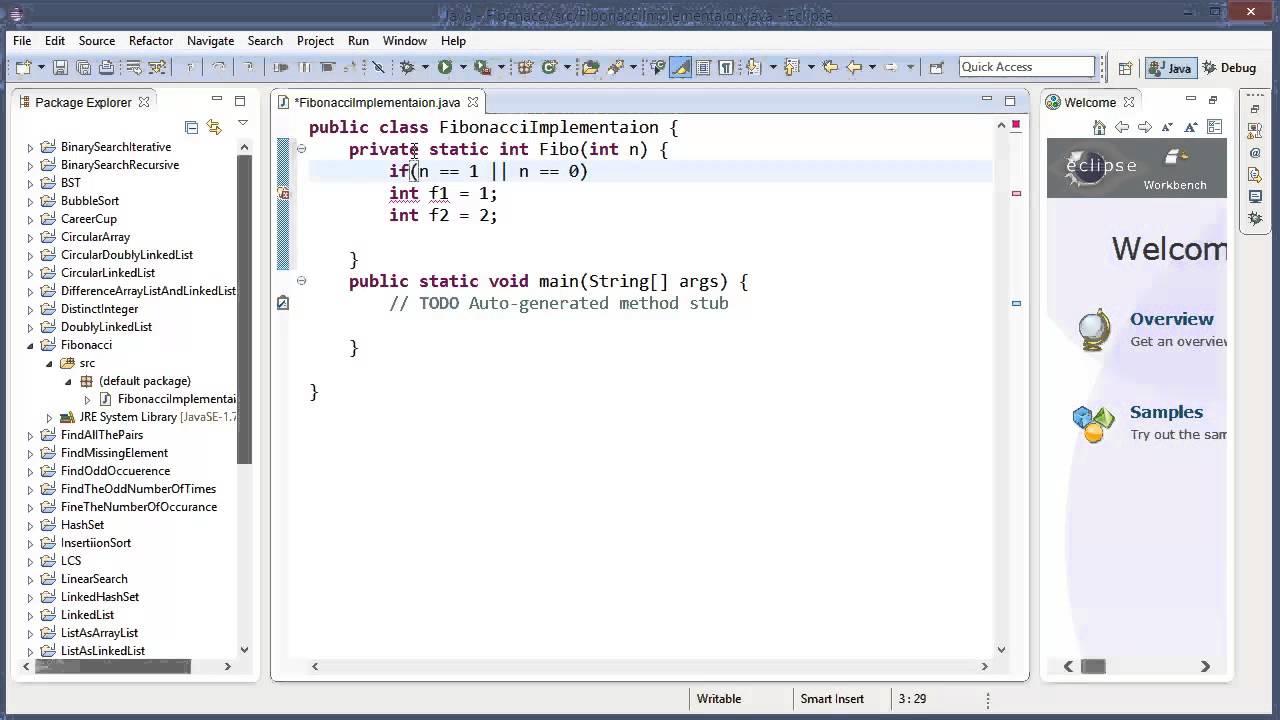Screen dimensions: 1280x720
Task: Click Welcome view back arrow
Action: click(x=1122, y=127)
